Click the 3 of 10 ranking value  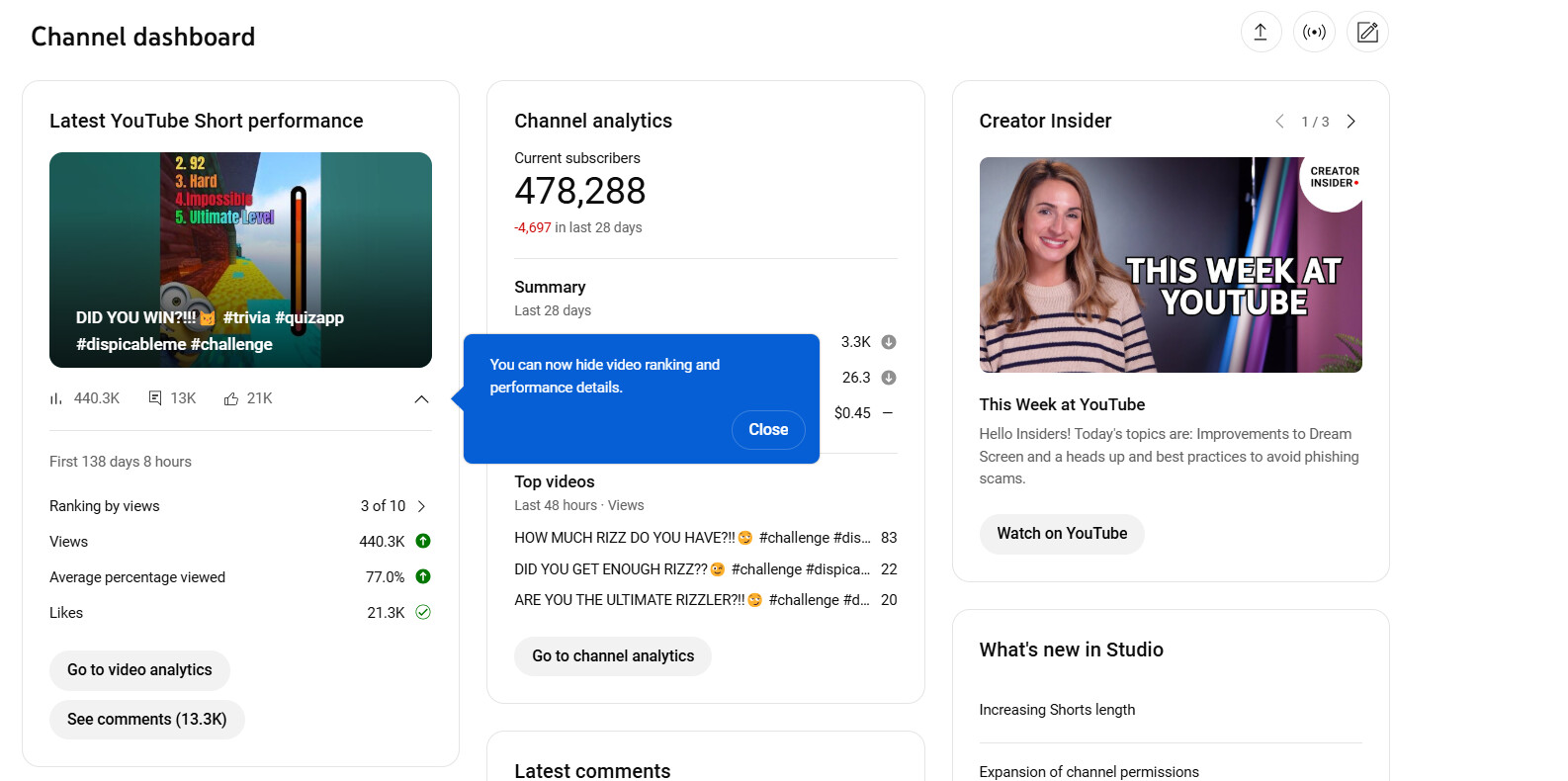pyautogui.click(x=383, y=506)
